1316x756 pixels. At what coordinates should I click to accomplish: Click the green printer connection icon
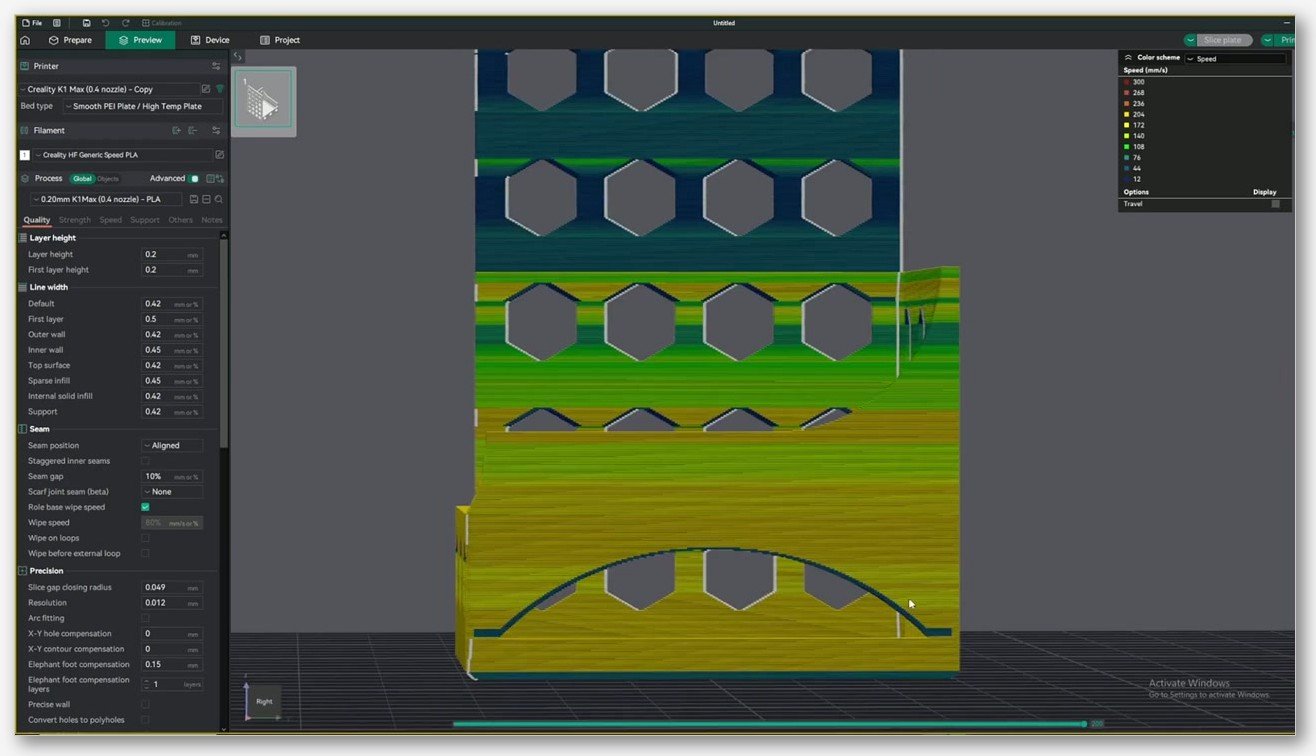220,89
